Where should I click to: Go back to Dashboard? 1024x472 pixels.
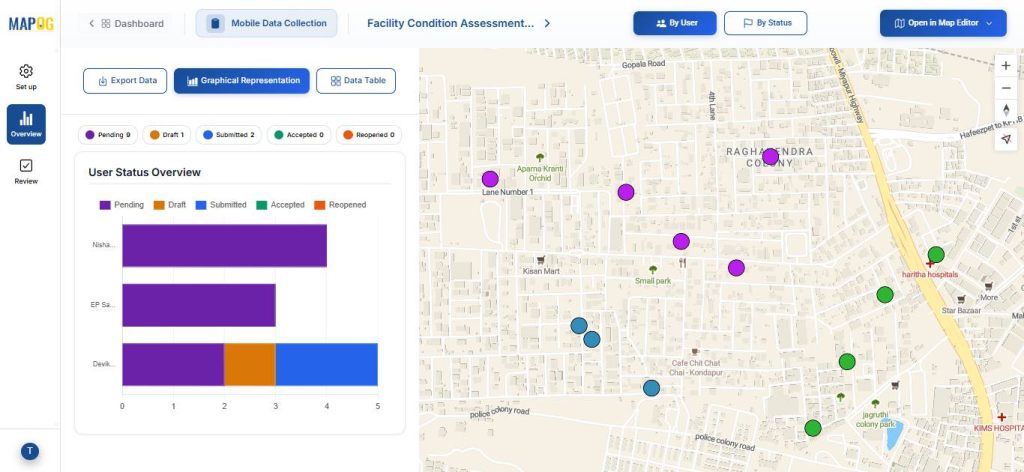tap(126, 23)
